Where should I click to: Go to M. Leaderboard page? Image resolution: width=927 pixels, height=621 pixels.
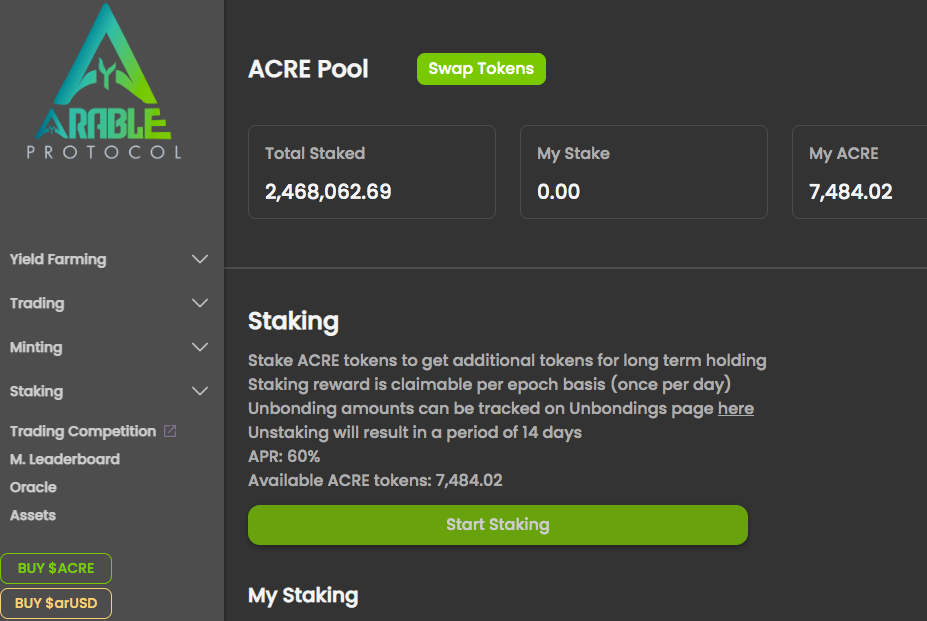[x=64, y=459]
